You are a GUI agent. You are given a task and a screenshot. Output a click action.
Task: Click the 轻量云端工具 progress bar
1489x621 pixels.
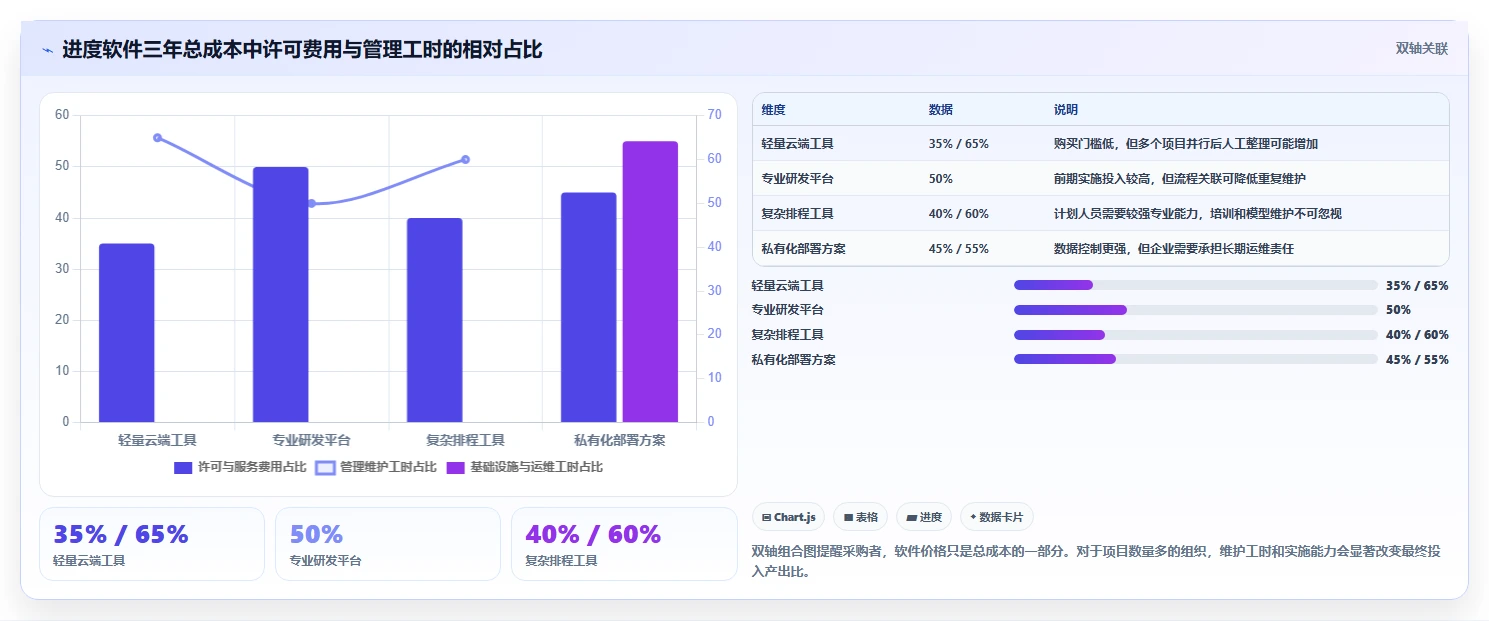click(x=1196, y=285)
